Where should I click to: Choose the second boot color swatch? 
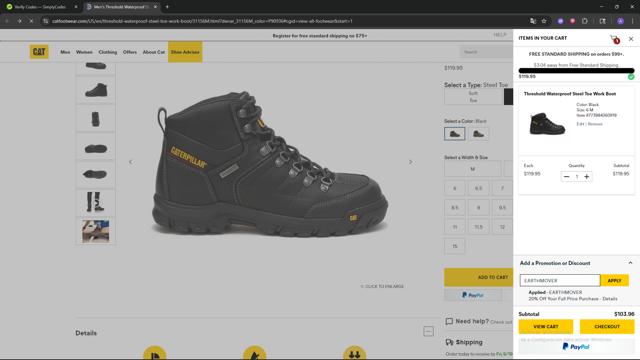point(478,134)
